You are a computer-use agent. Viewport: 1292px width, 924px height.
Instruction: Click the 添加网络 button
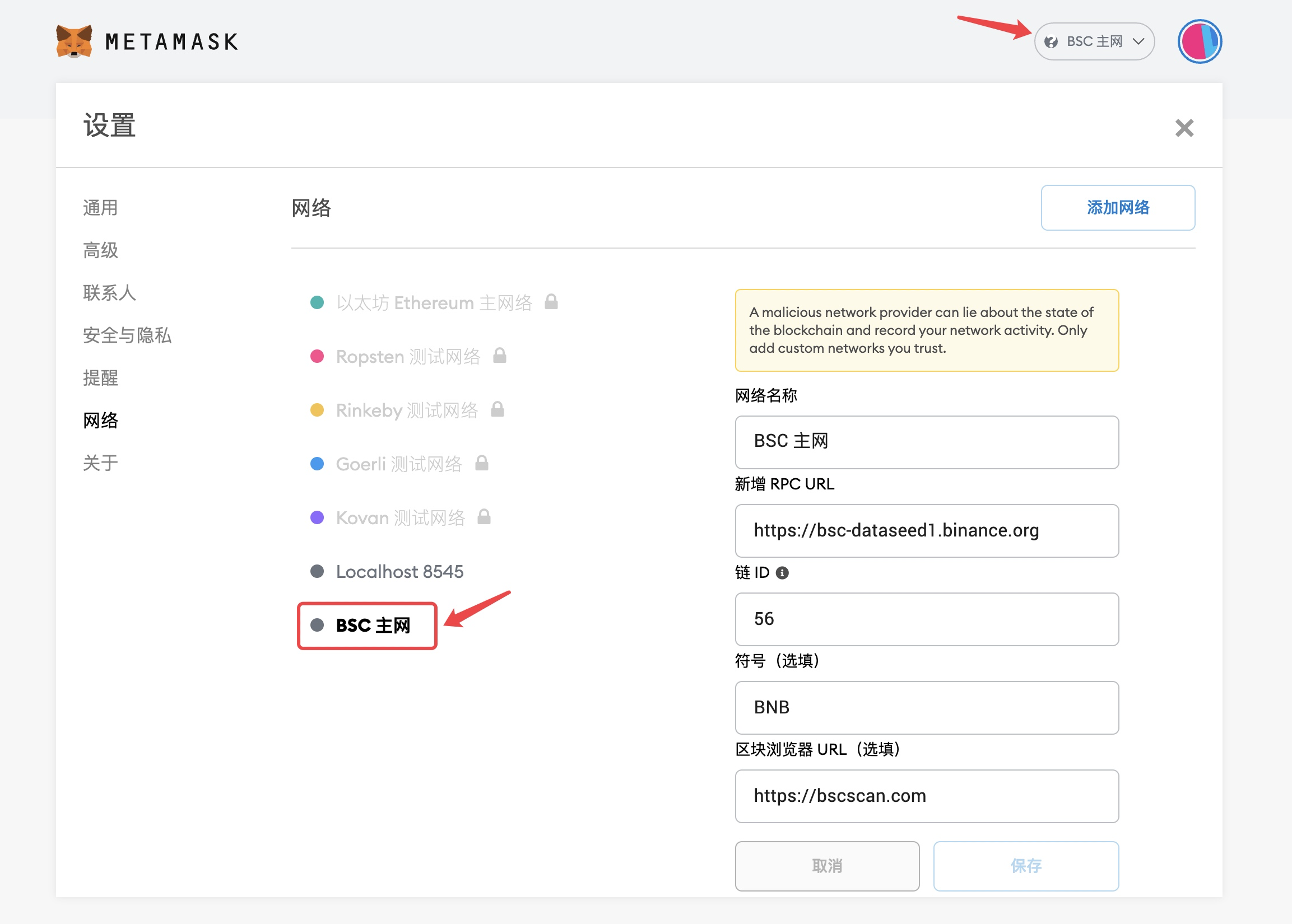pyautogui.click(x=1118, y=208)
